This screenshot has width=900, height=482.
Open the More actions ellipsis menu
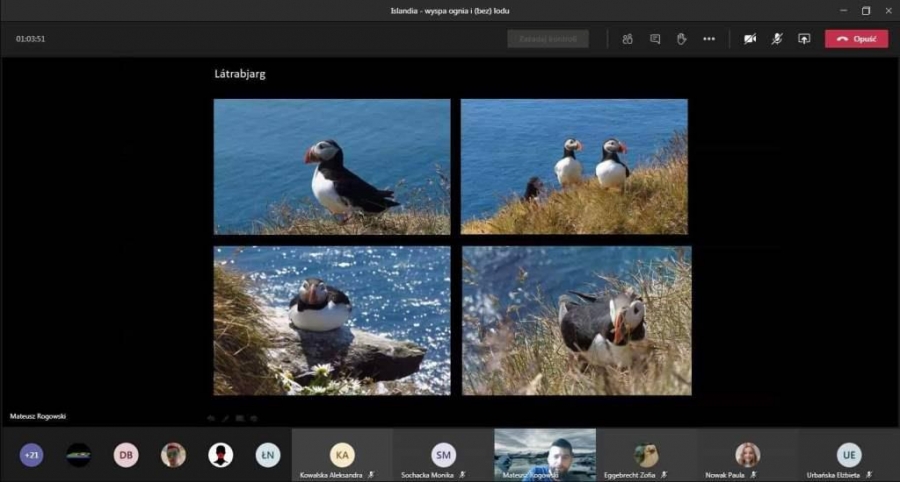point(709,39)
